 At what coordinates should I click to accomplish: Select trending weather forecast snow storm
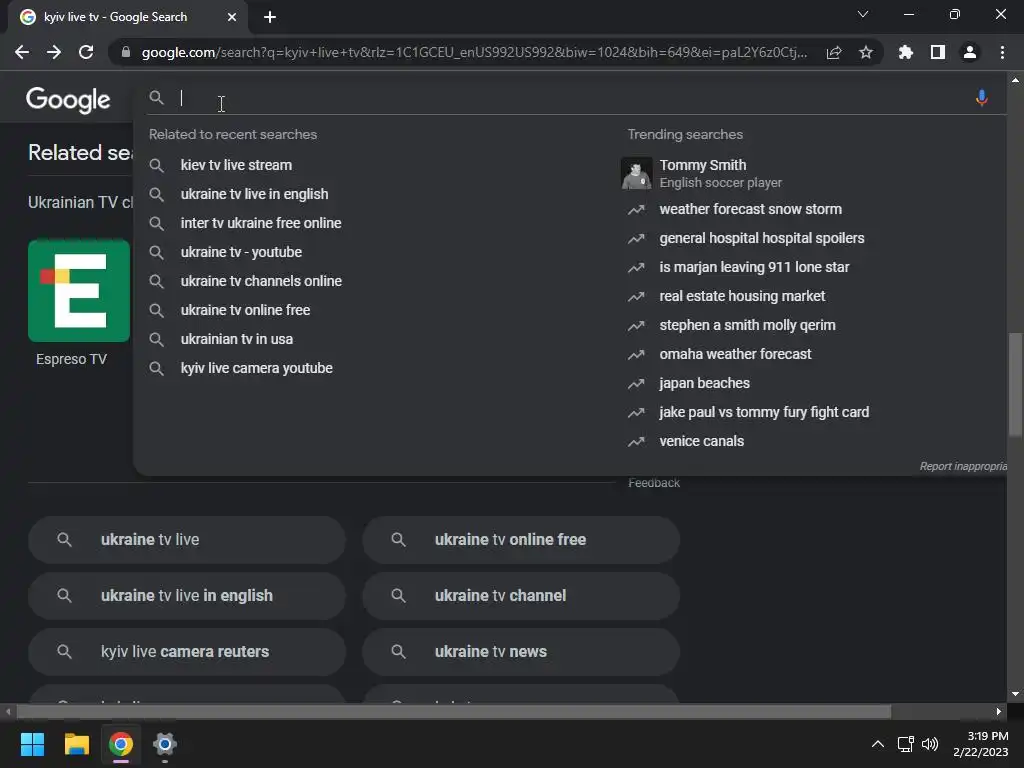coord(750,209)
